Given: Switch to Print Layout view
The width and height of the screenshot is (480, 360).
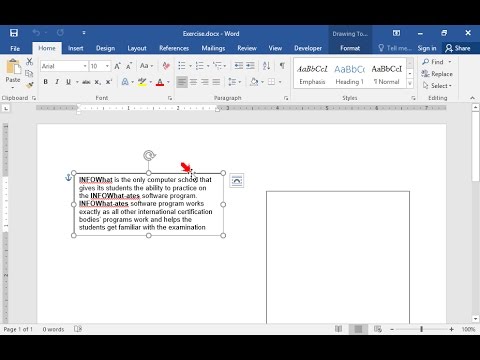Looking at the screenshot, I should point(358,329).
